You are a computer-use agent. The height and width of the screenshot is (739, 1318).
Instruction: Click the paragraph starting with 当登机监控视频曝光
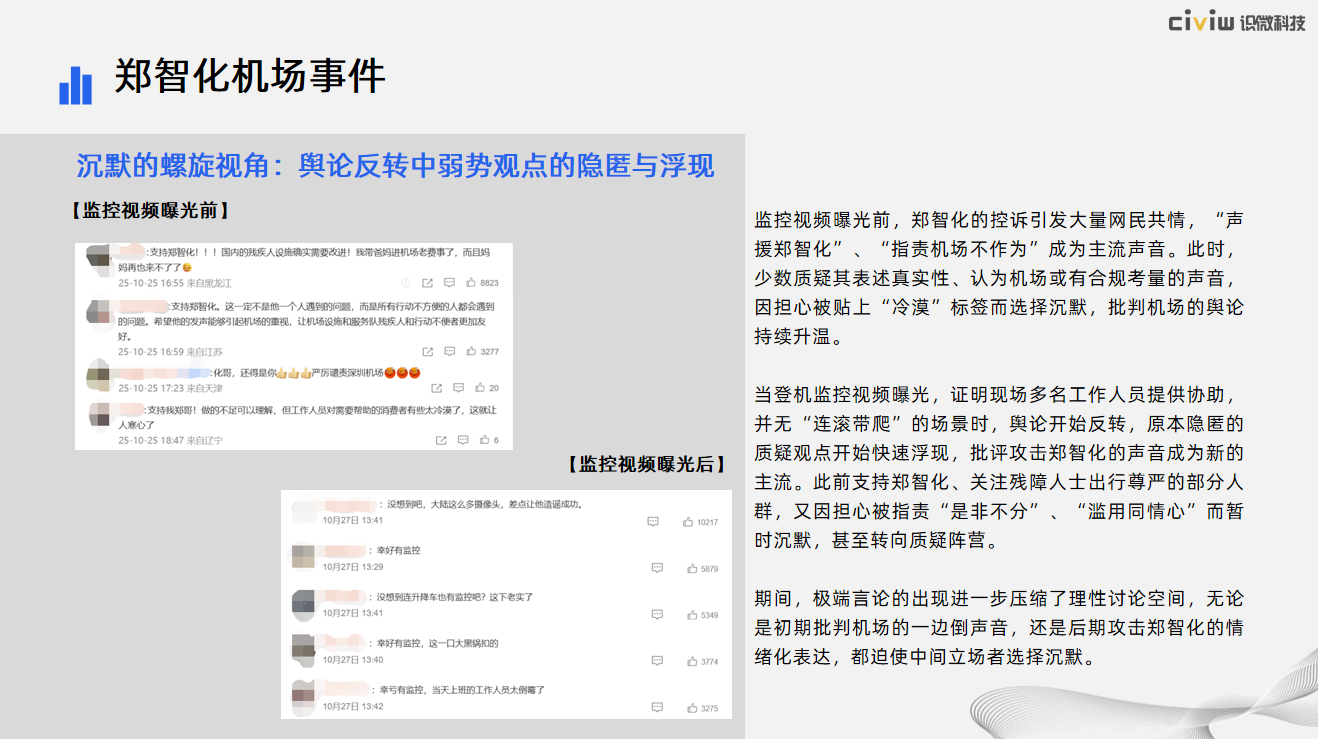point(998,467)
